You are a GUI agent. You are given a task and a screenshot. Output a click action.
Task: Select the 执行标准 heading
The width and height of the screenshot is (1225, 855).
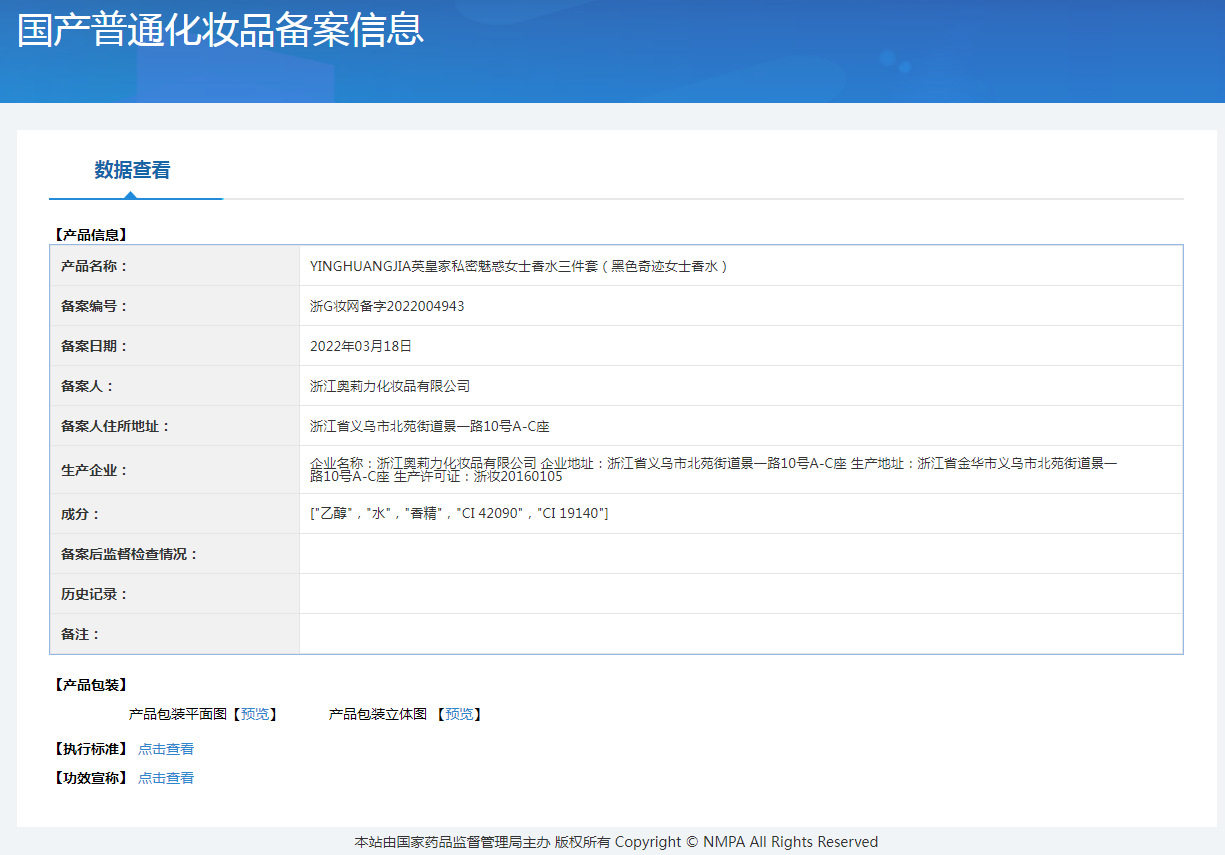tap(90, 749)
